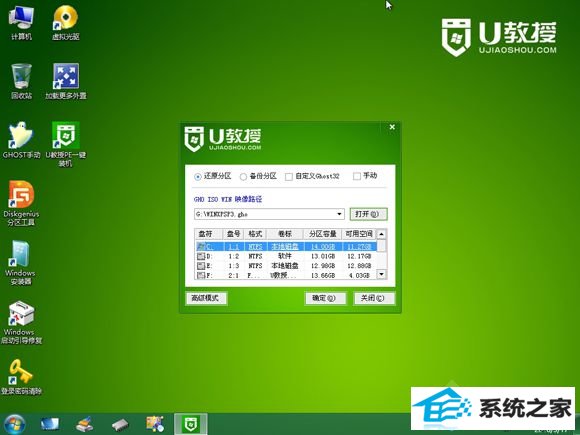Select the Diskgenius分区工具 icon
The image size is (580, 435).
click(21, 203)
